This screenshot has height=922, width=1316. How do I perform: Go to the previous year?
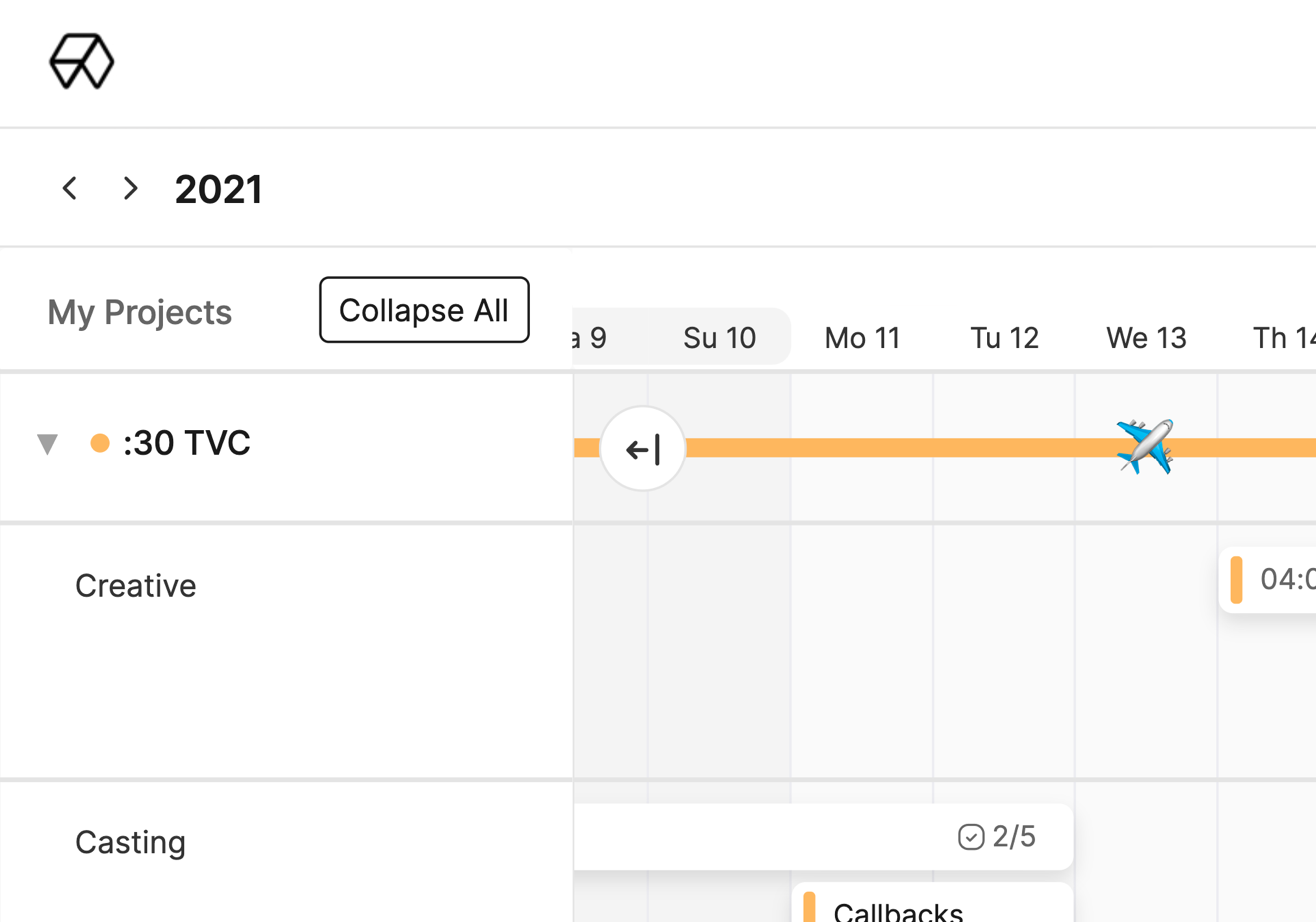coord(70,188)
